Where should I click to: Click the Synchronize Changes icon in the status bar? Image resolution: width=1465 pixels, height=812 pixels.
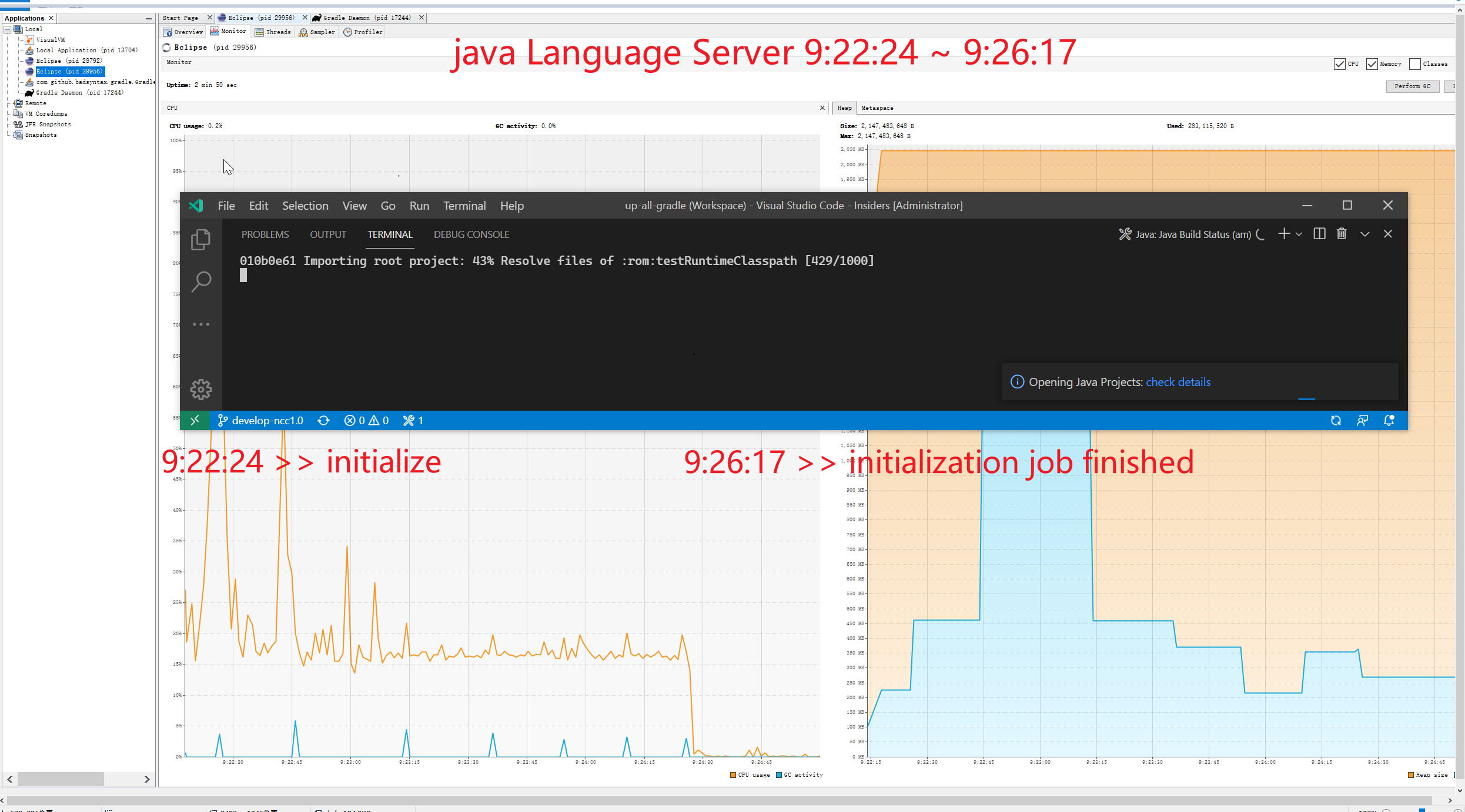point(324,420)
